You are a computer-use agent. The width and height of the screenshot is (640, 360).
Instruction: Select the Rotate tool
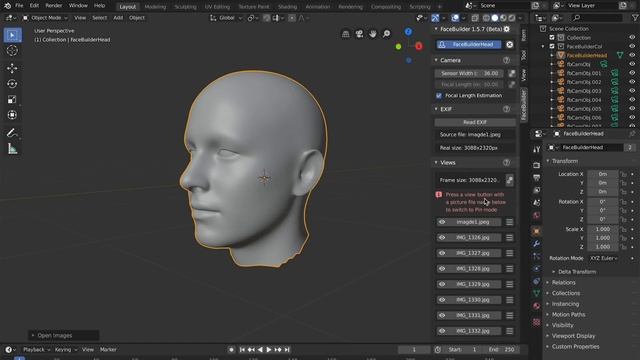click(12, 84)
